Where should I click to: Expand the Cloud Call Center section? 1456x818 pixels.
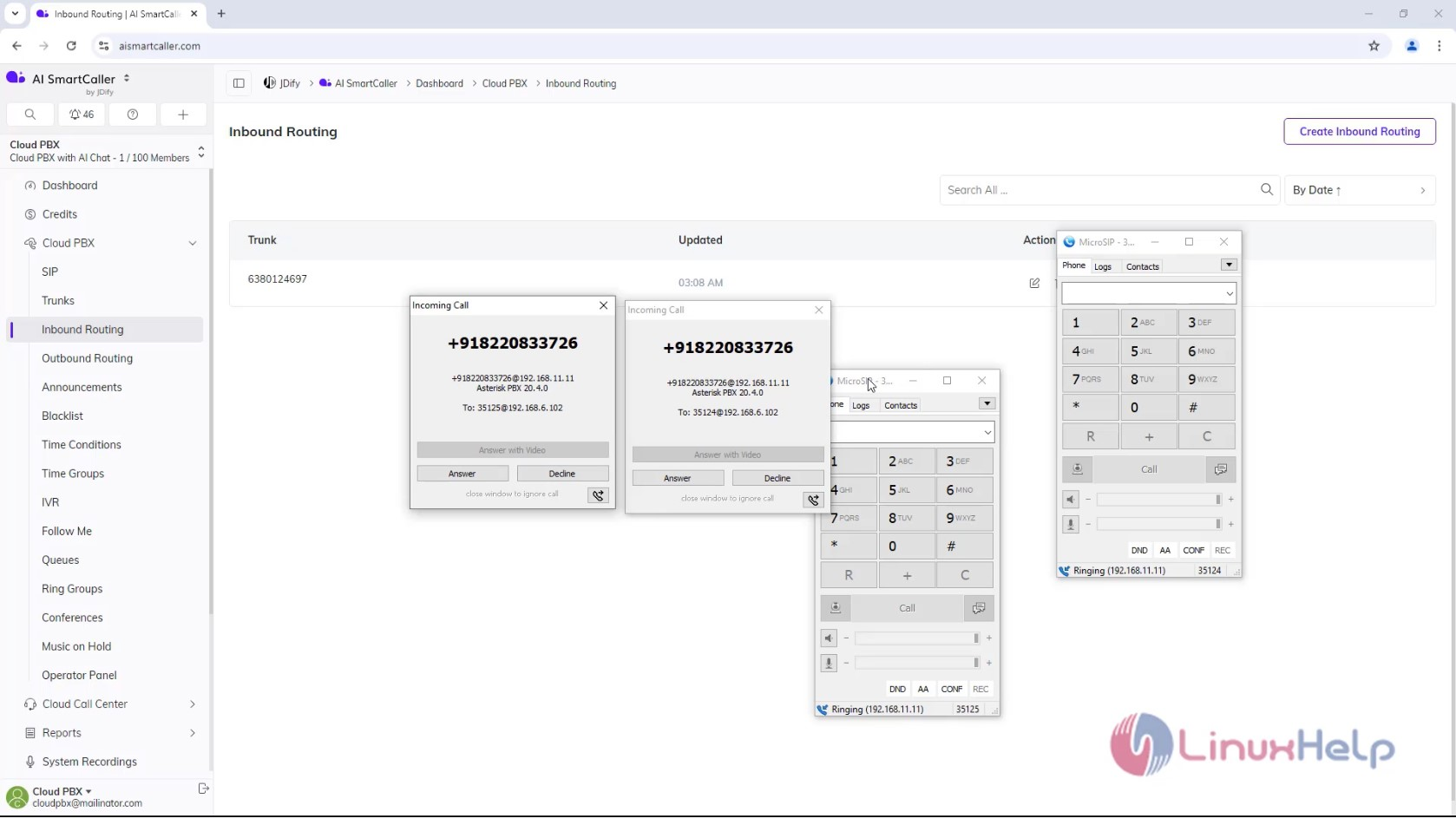click(x=193, y=704)
